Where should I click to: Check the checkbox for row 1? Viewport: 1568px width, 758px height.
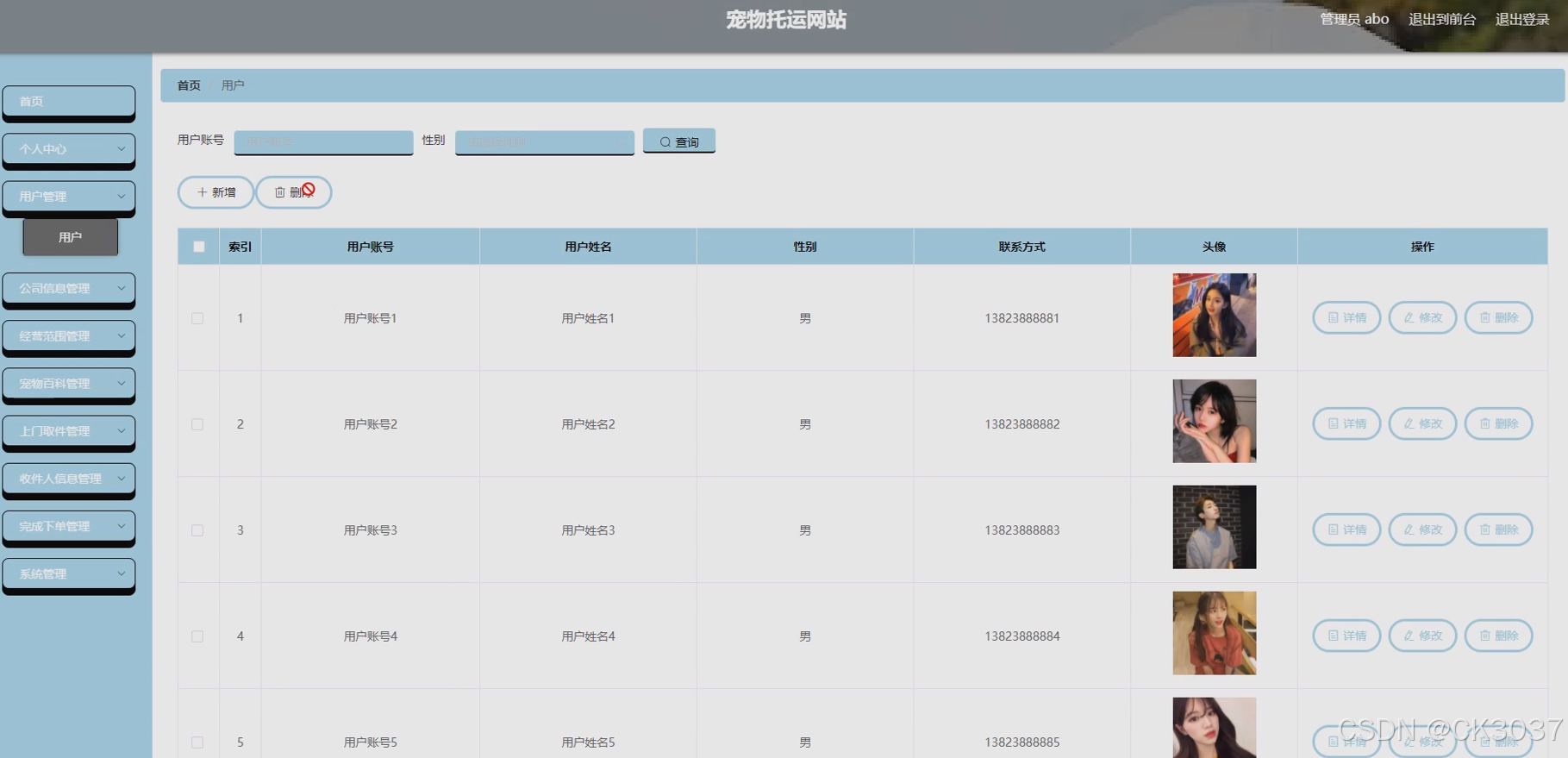(x=197, y=318)
